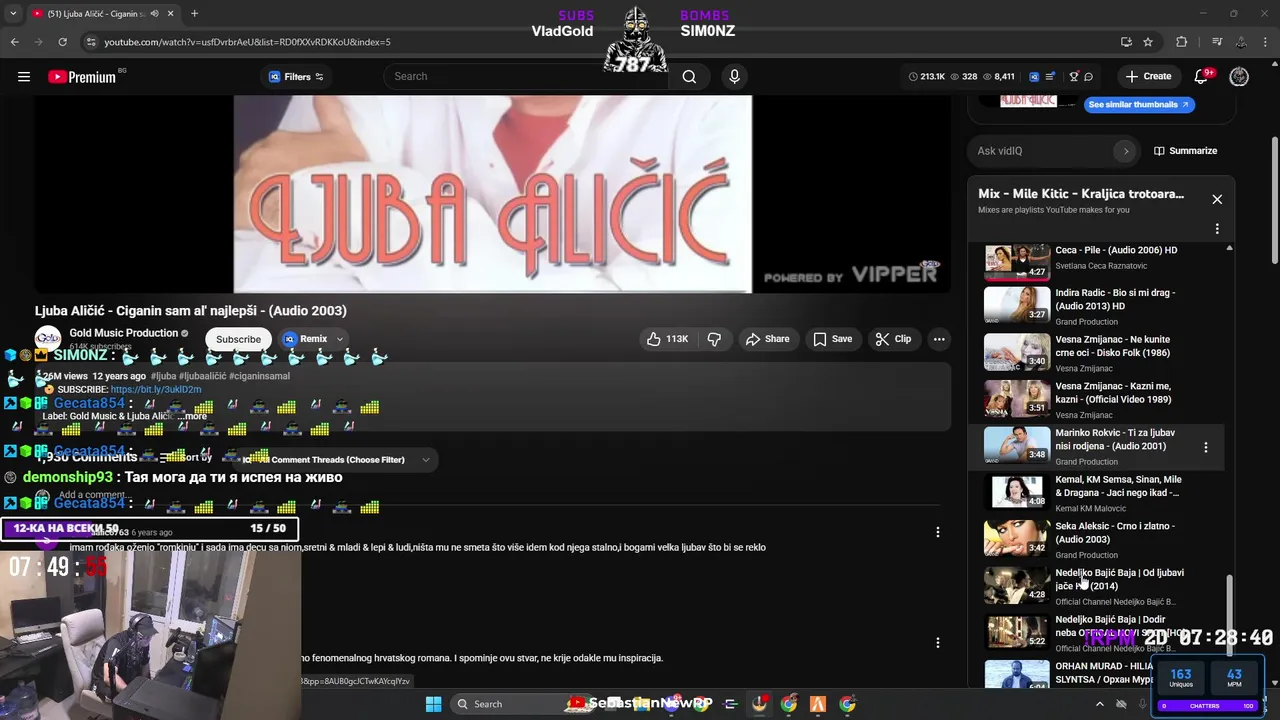The width and height of the screenshot is (1280, 720).
Task: Clip the video
Action: click(x=893, y=339)
